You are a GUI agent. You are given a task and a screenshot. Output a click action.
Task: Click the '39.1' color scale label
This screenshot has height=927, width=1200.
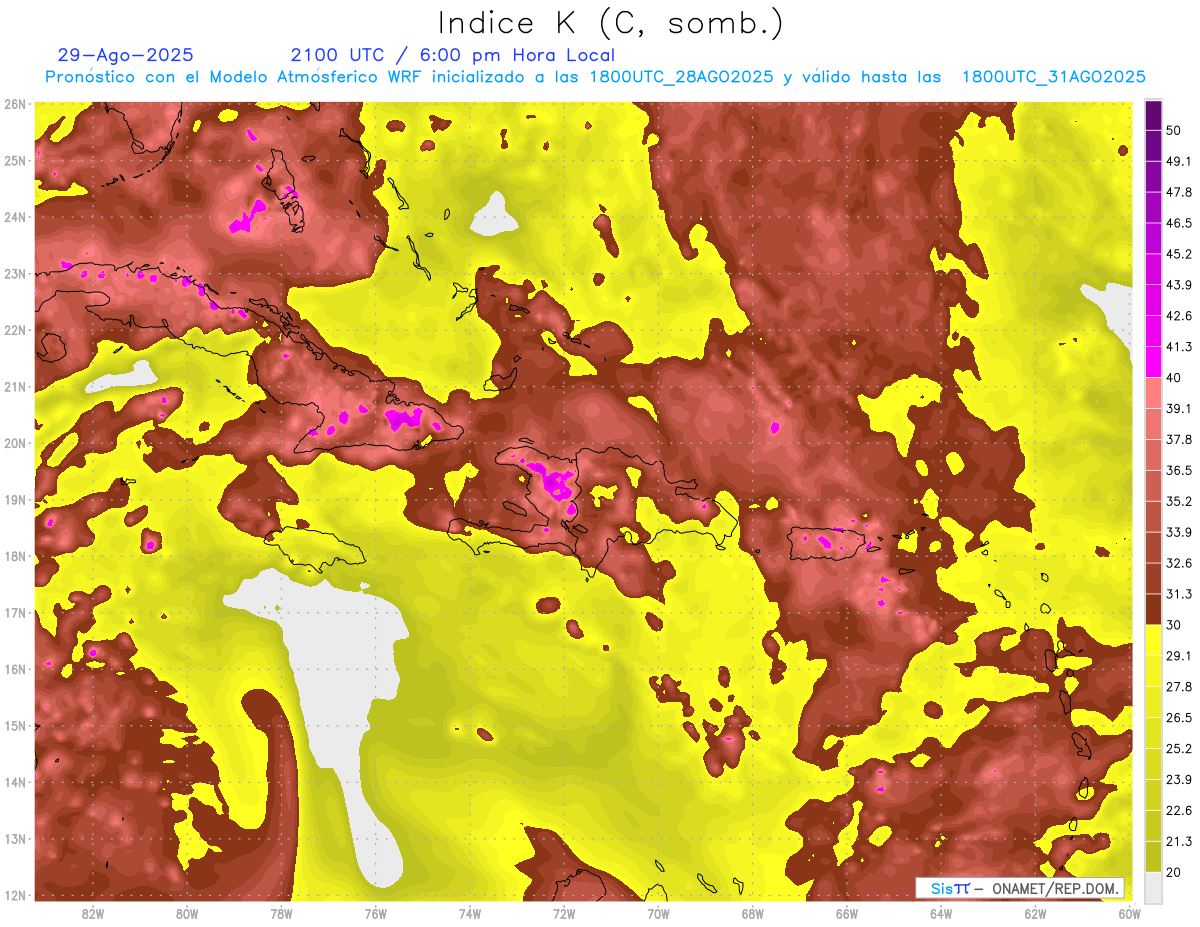[x=1179, y=408]
